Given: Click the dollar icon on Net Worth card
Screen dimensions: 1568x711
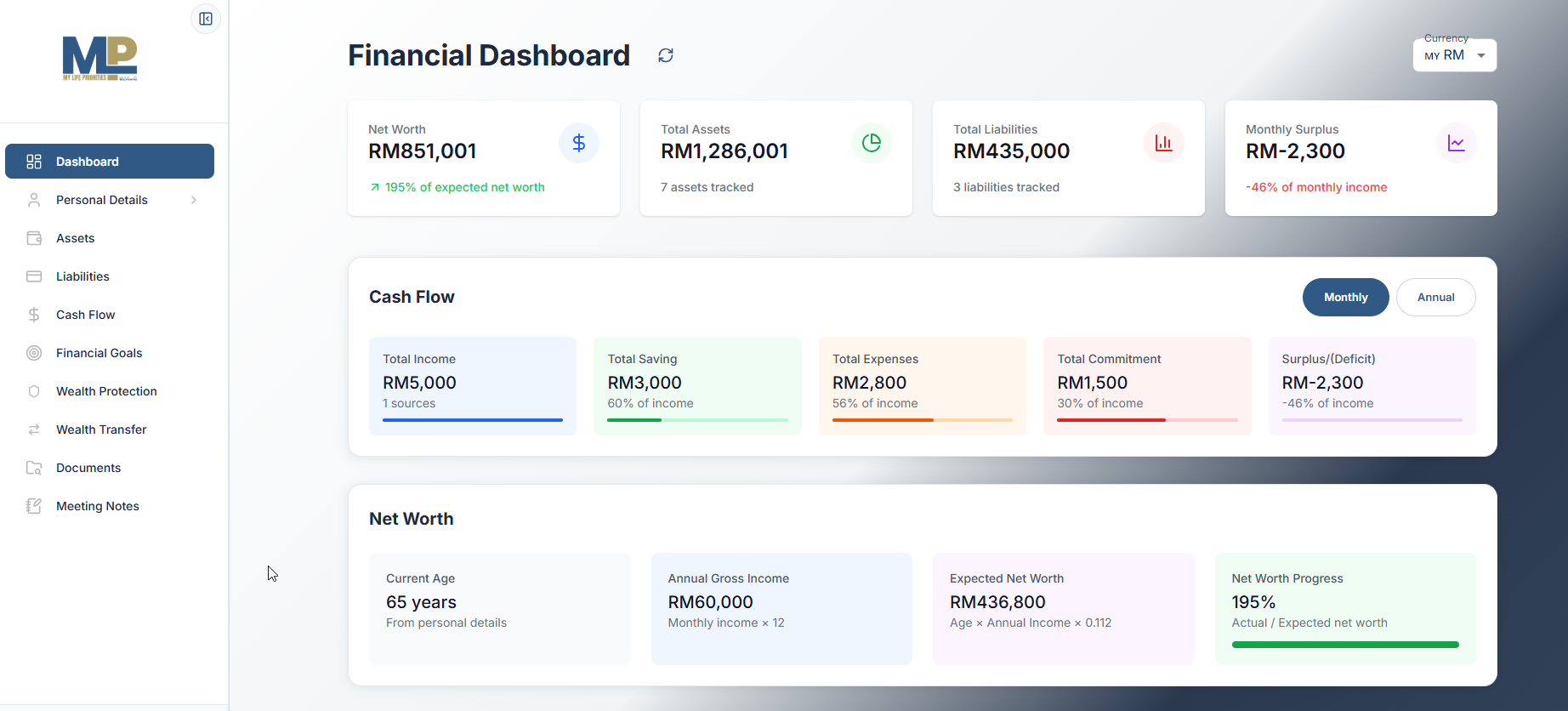Looking at the screenshot, I should [x=579, y=143].
